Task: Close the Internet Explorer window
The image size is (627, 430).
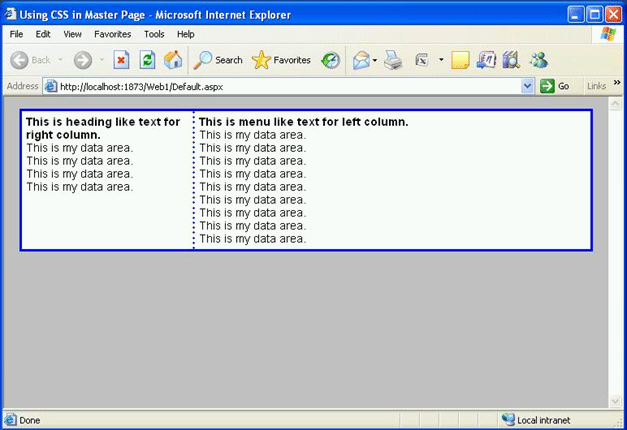Action: pyautogui.click(x=613, y=15)
